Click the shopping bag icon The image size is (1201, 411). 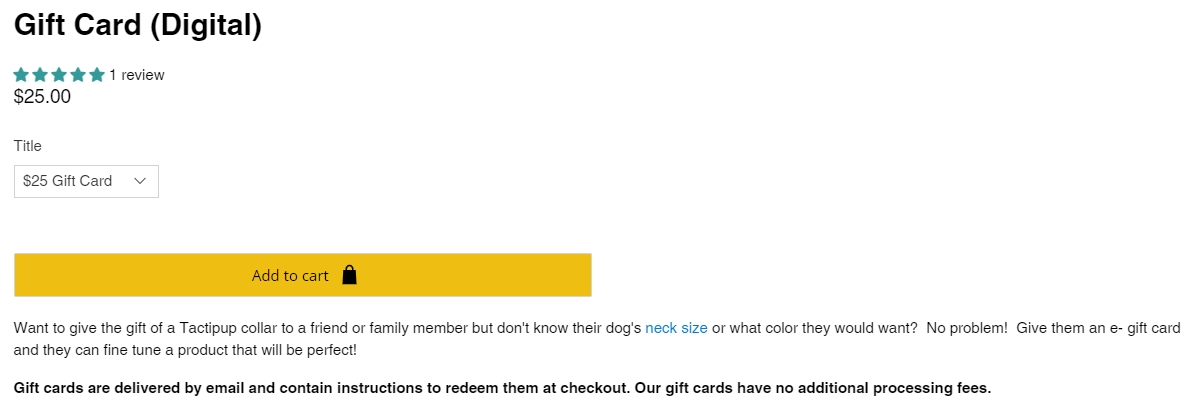pyautogui.click(x=349, y=275)
